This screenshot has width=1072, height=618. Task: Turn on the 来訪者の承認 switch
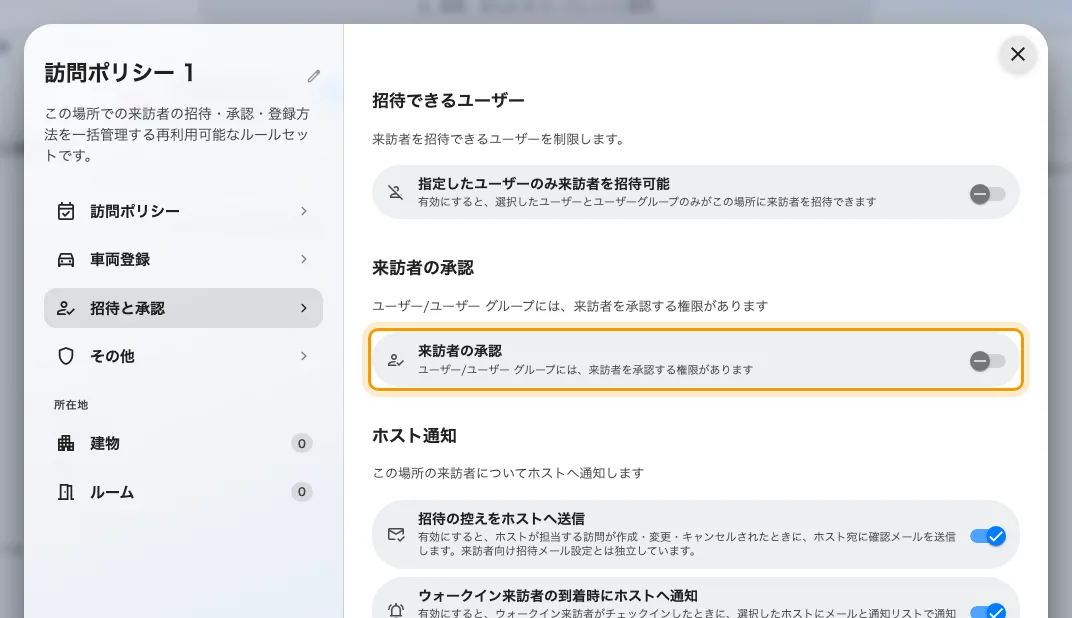987,361
